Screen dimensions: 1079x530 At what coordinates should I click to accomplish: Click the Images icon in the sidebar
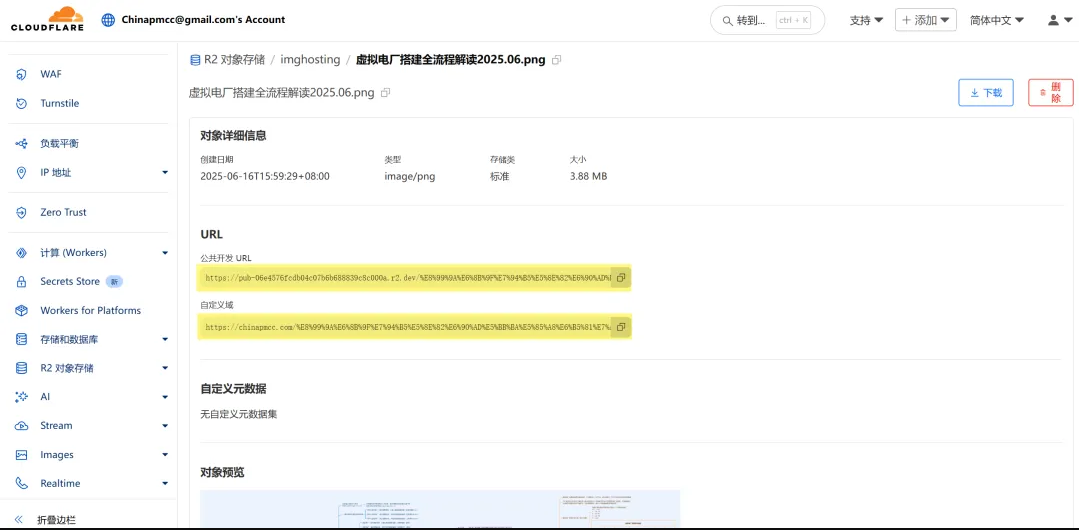click(x=21, y=455)
